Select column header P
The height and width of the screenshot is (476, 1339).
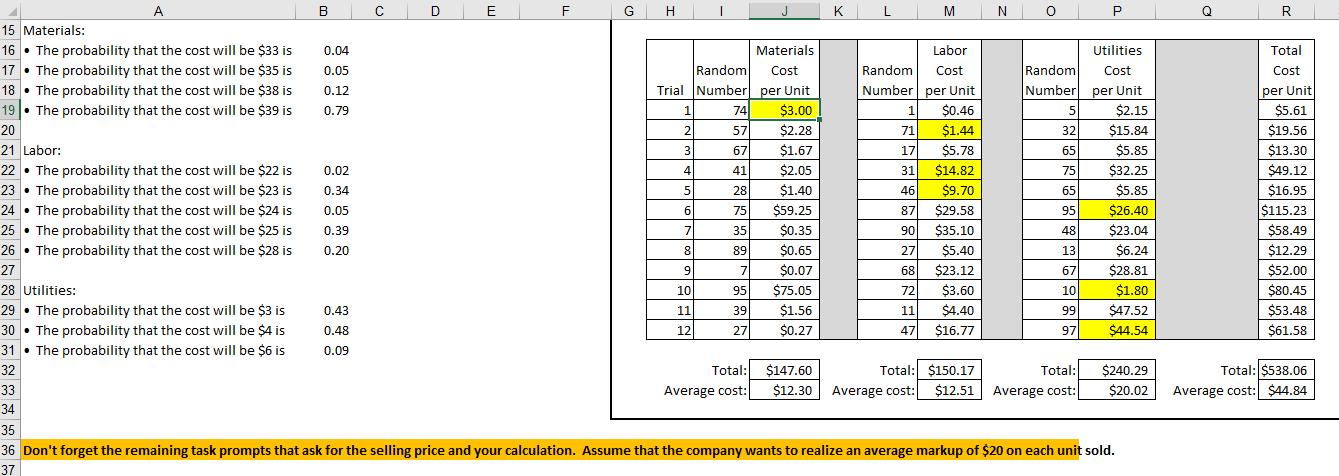point(1117,11)
